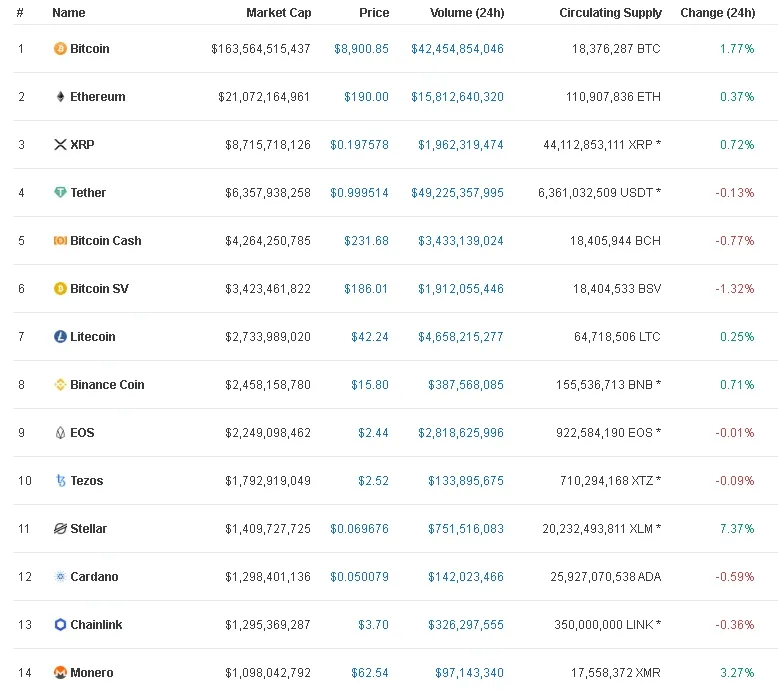Sort by Volume (24h) header
The image size is (778, 696).
(467, 13)
